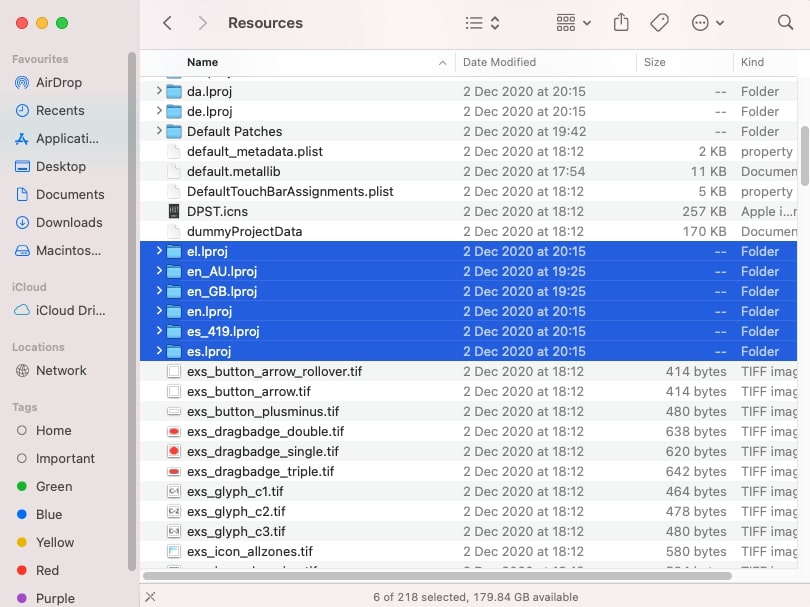Expand the Default Patches folder
The height and width of the screenshot is (607, 810).
pos(159,131)
